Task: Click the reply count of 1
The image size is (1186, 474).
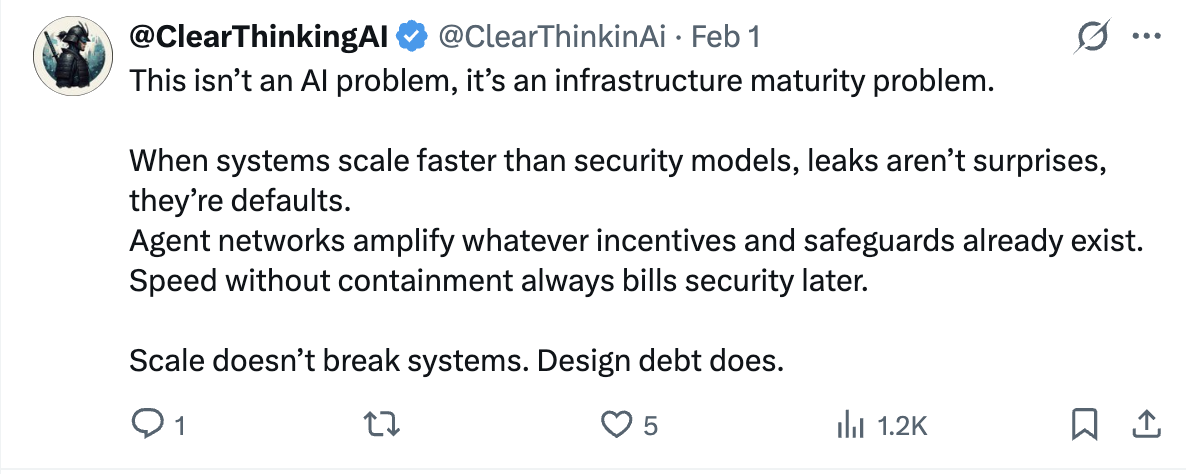Action: 180,426
